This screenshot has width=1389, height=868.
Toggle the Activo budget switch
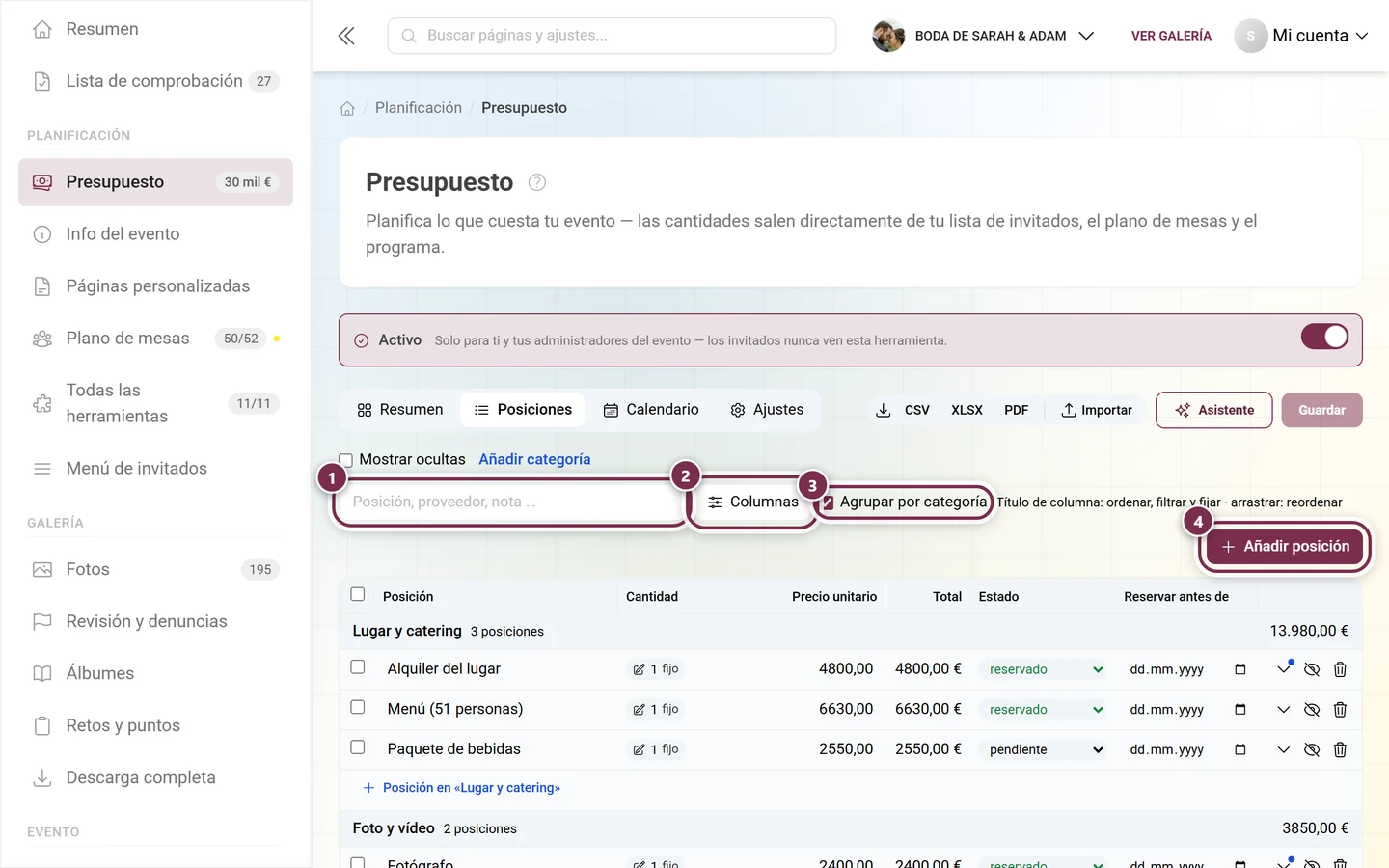pos(1324,337)
